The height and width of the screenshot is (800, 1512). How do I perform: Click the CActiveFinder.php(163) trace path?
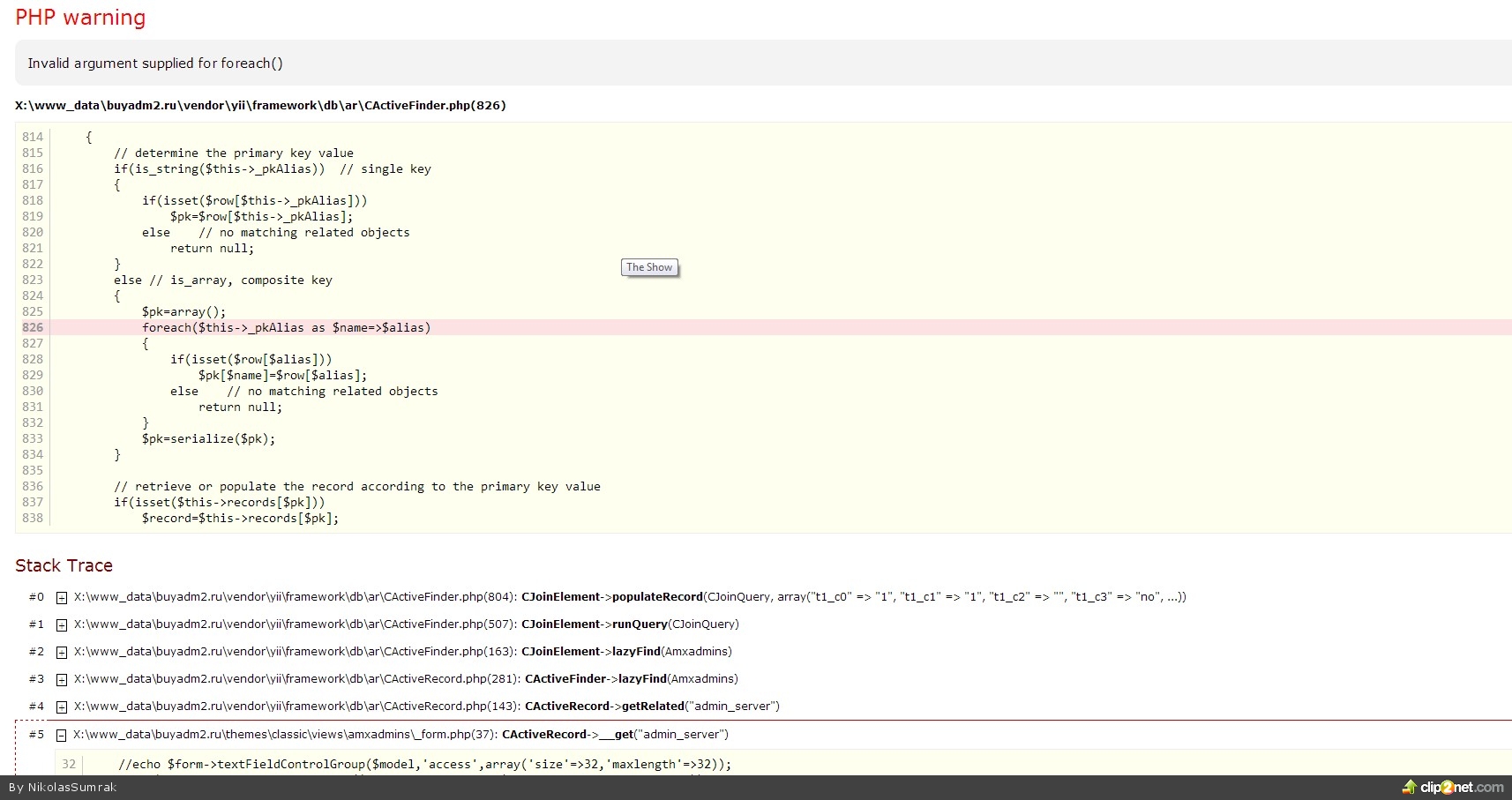pos(295,652)
